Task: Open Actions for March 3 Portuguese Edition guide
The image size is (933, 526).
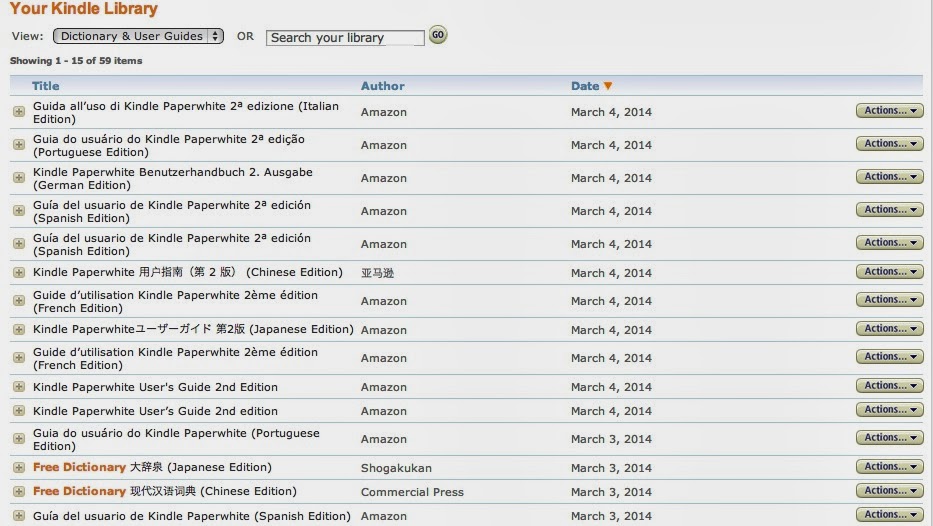Action: (890, 437)
